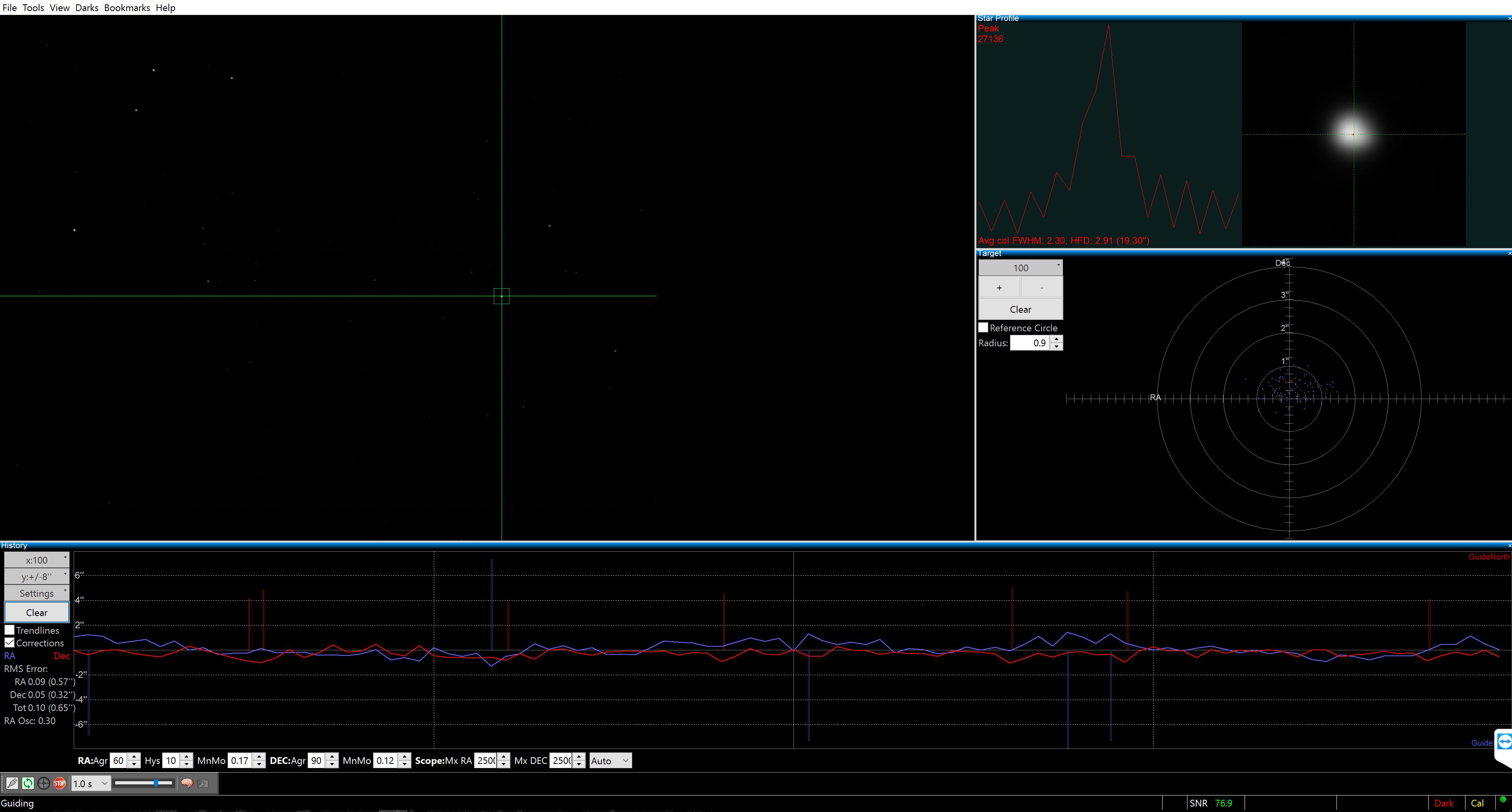
Task: Open the y:+/-8'' scale dropdown
Action: coord(36,577)
